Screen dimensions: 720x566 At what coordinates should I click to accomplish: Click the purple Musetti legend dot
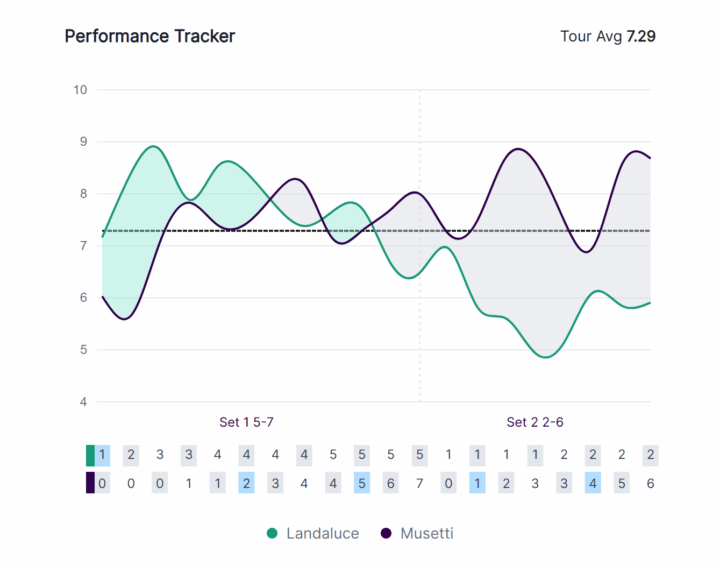point(387,534)
